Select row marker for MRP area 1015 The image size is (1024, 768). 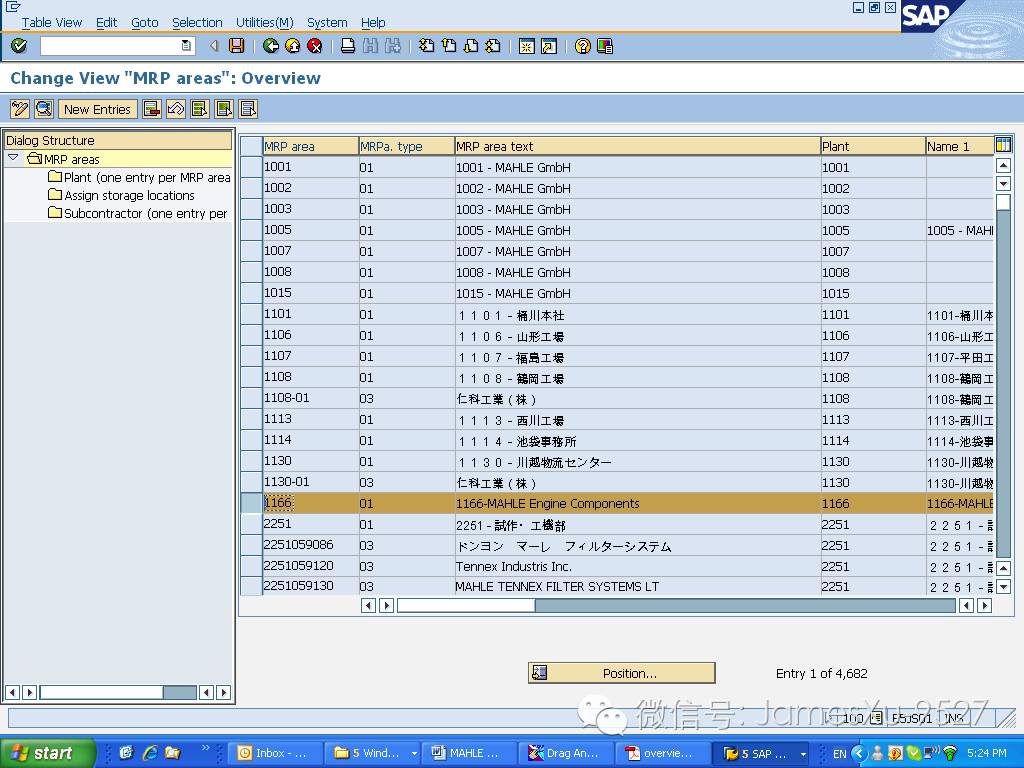[251, 293]
